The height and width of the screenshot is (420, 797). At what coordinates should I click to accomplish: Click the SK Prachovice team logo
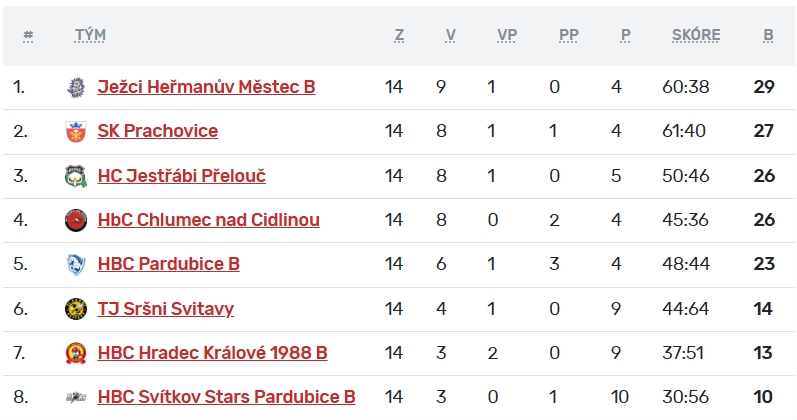point(75,131)
